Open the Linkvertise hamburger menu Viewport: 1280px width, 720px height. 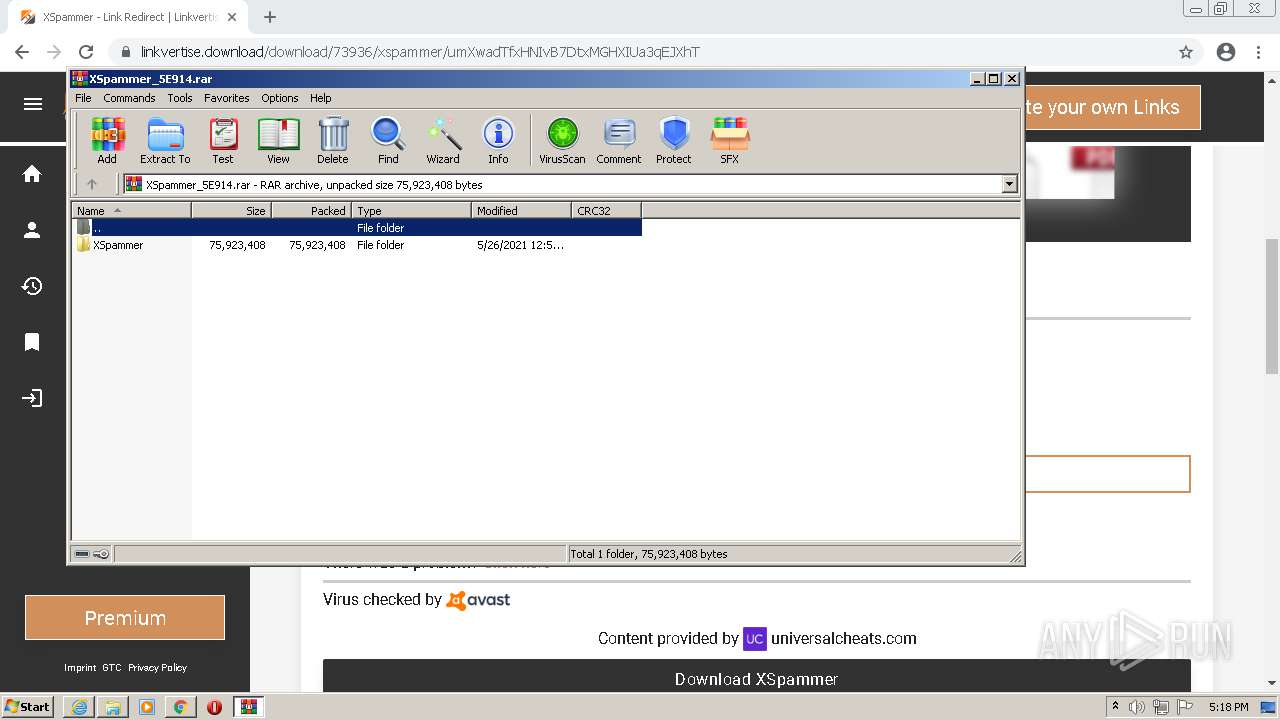[x=33, y=104]
